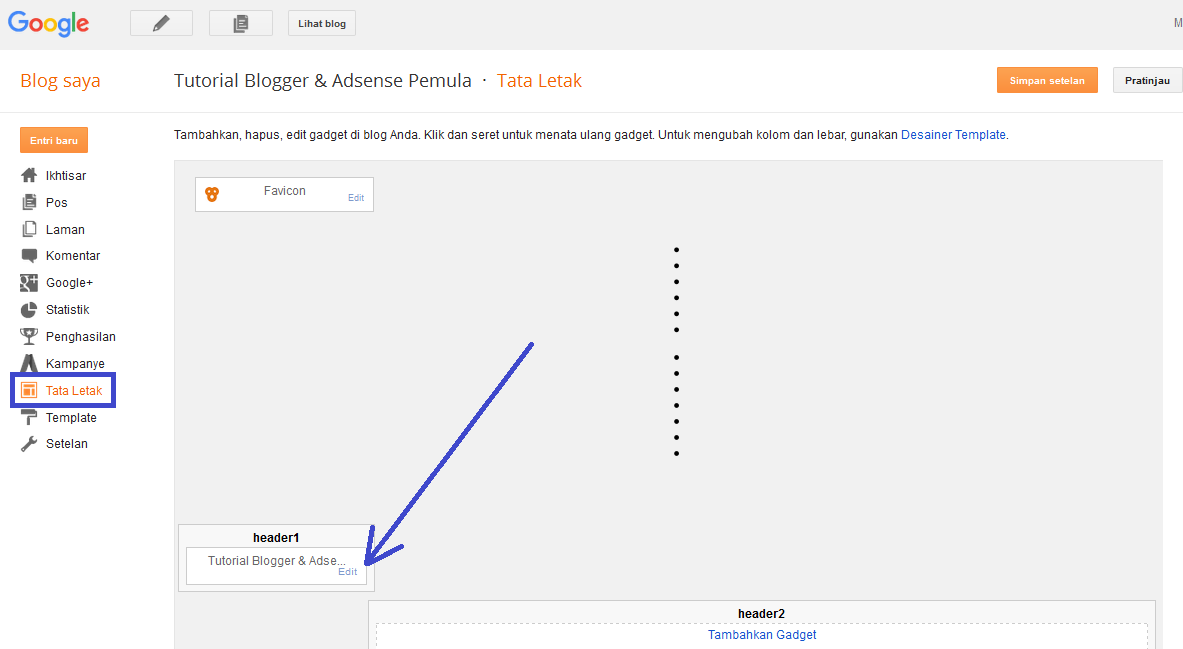Click the Ikhtisar home icon

coord(29,175)
